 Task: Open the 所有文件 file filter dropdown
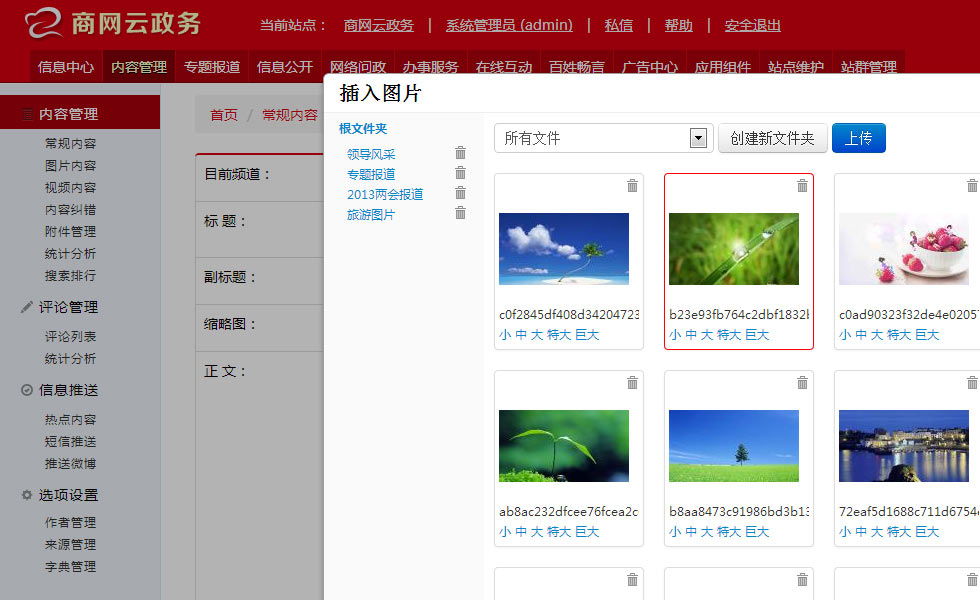coord(604,138)
